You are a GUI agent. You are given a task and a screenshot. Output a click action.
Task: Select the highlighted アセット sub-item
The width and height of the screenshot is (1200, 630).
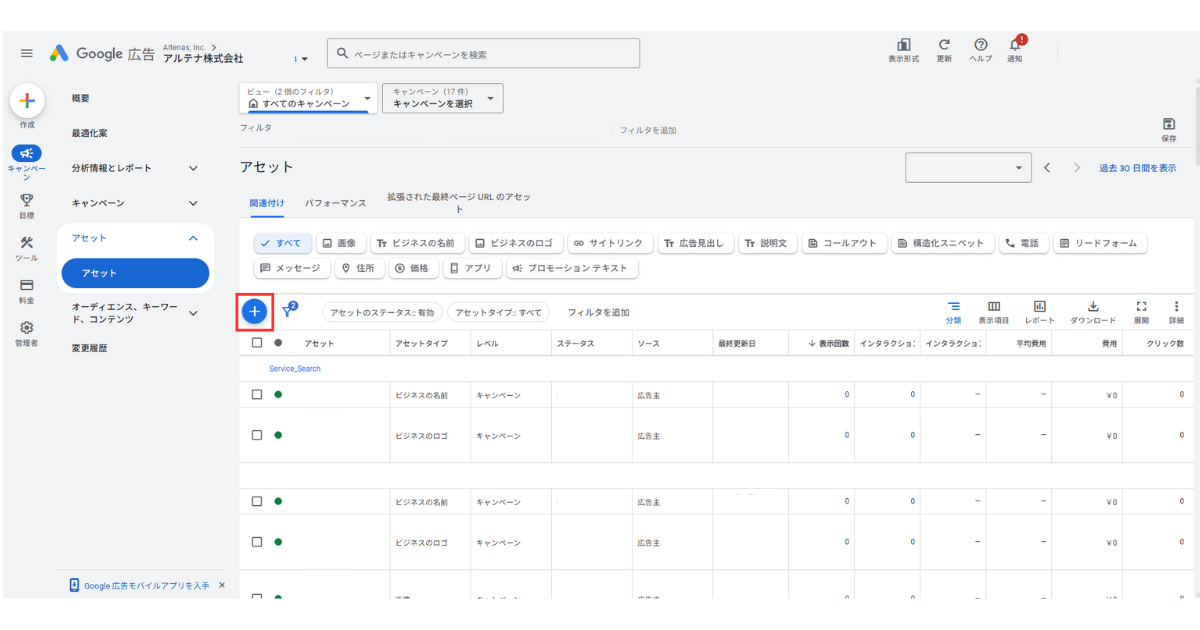point(135,273)
